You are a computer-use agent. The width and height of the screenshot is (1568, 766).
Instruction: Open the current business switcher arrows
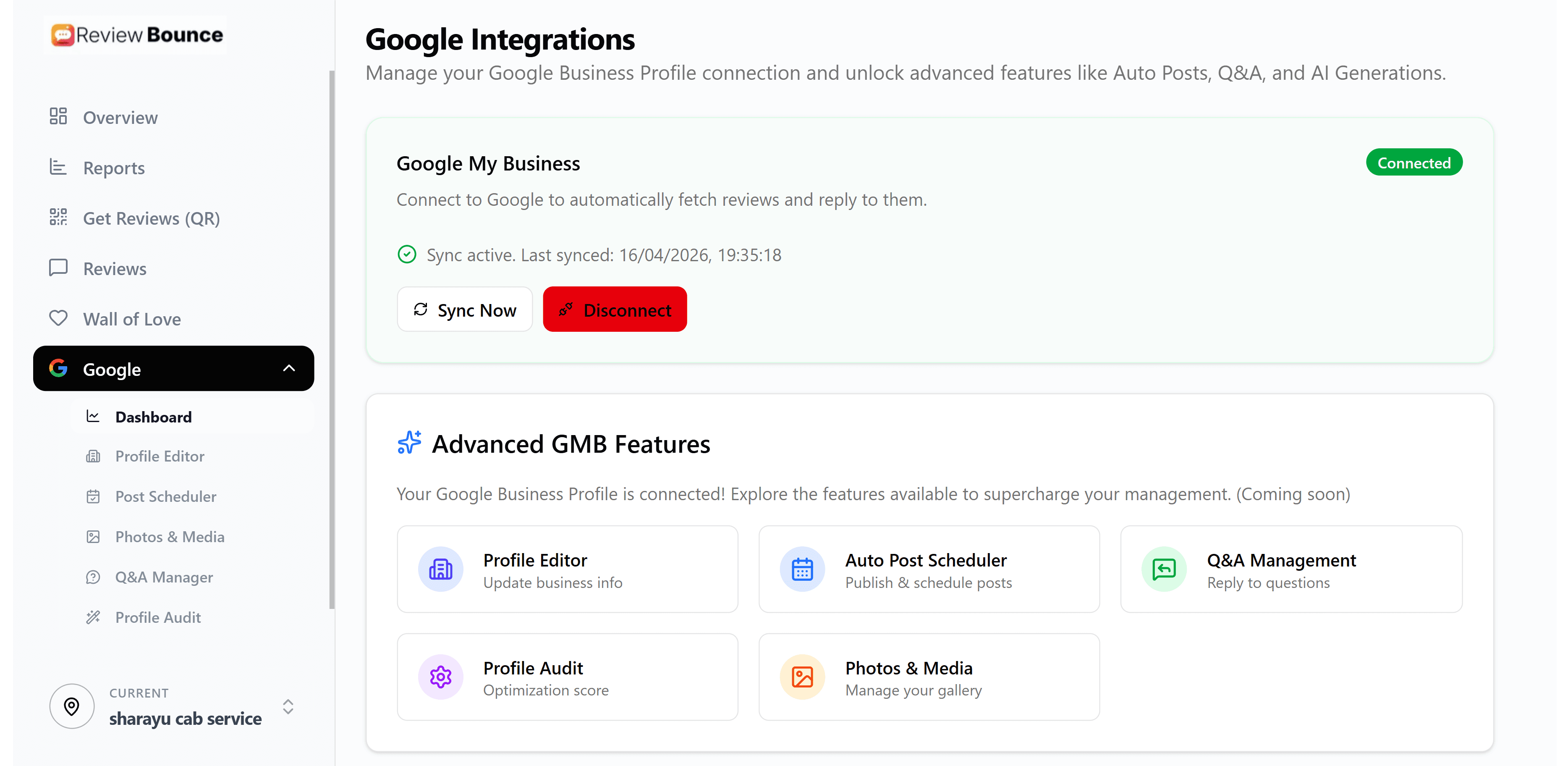[x=288, y=706]
